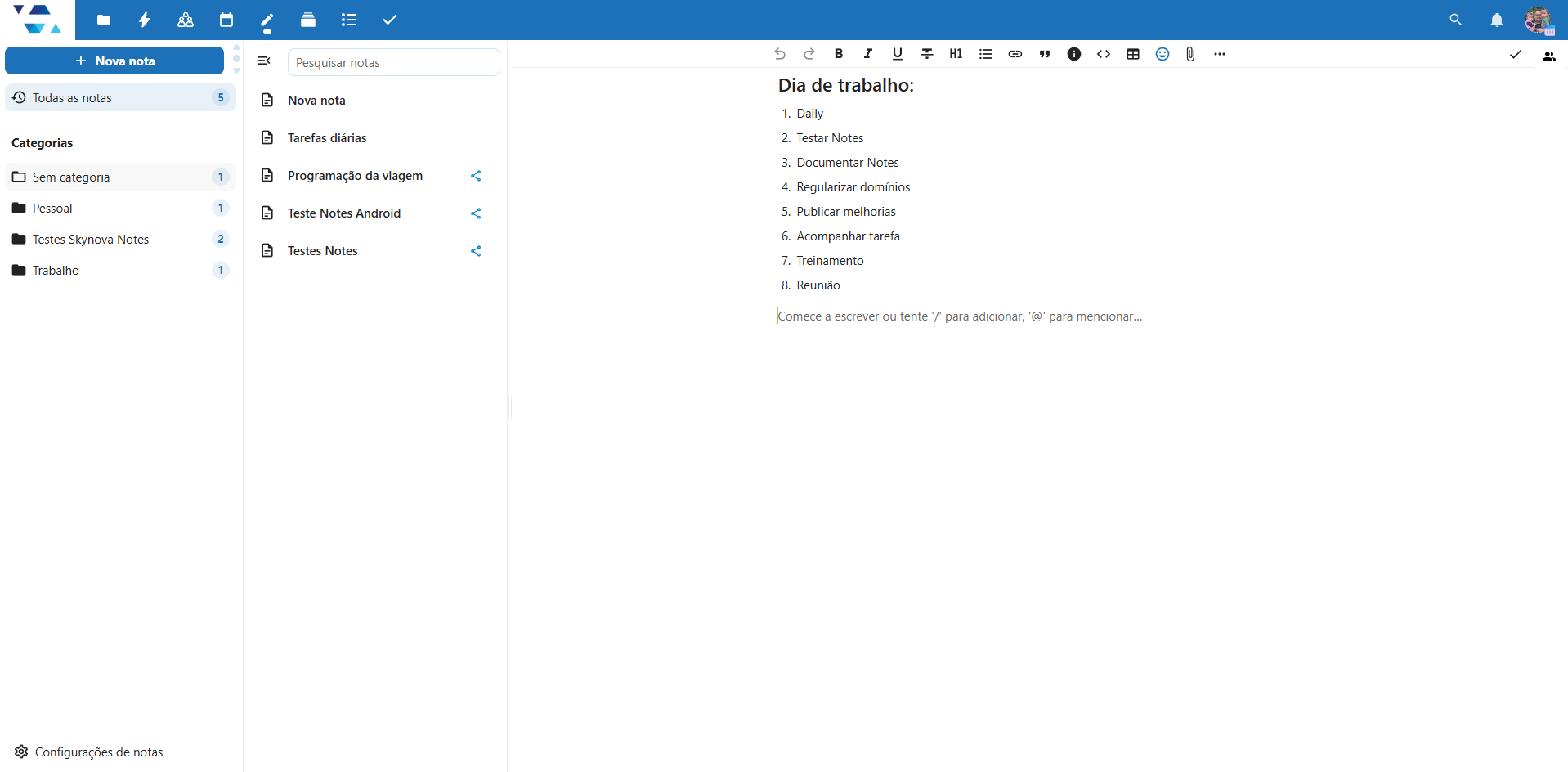Screen dimensions: 1568x772
Task: Open the Programação da viagem note
Action: pos(355,176)
